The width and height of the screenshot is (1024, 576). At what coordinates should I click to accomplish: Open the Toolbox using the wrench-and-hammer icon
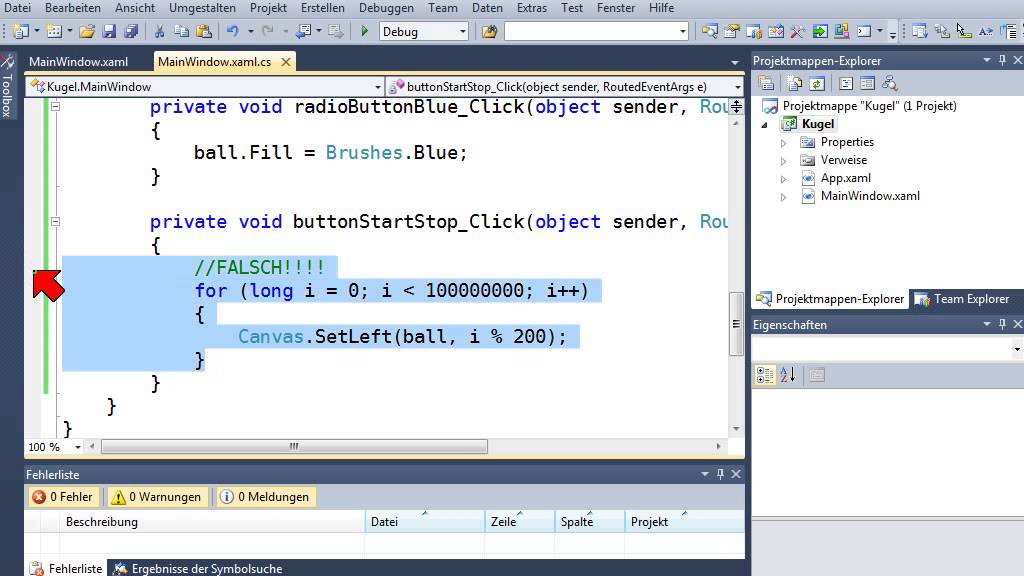797,31
